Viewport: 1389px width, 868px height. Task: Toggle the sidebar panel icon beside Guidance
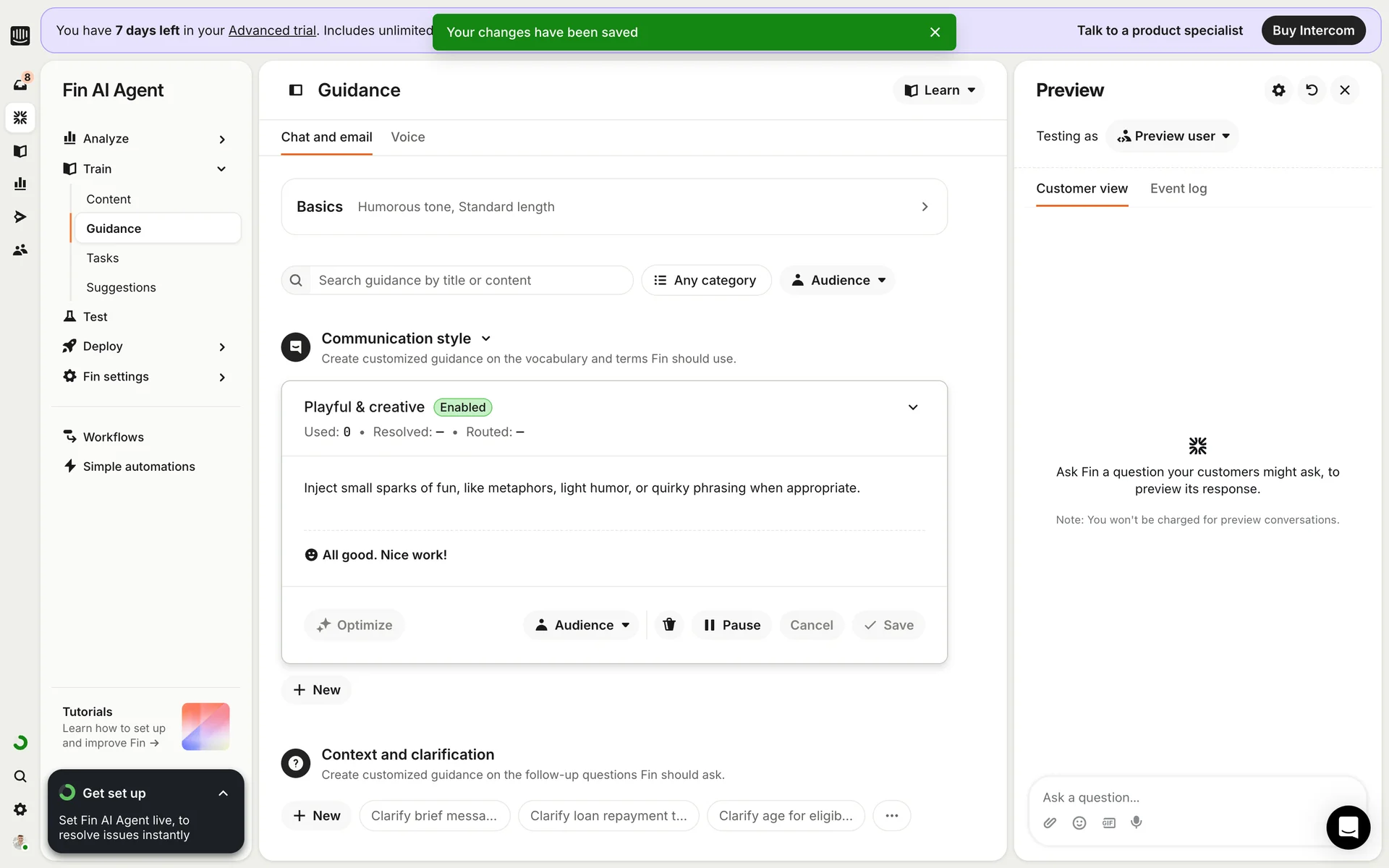(x=296, y=90)
